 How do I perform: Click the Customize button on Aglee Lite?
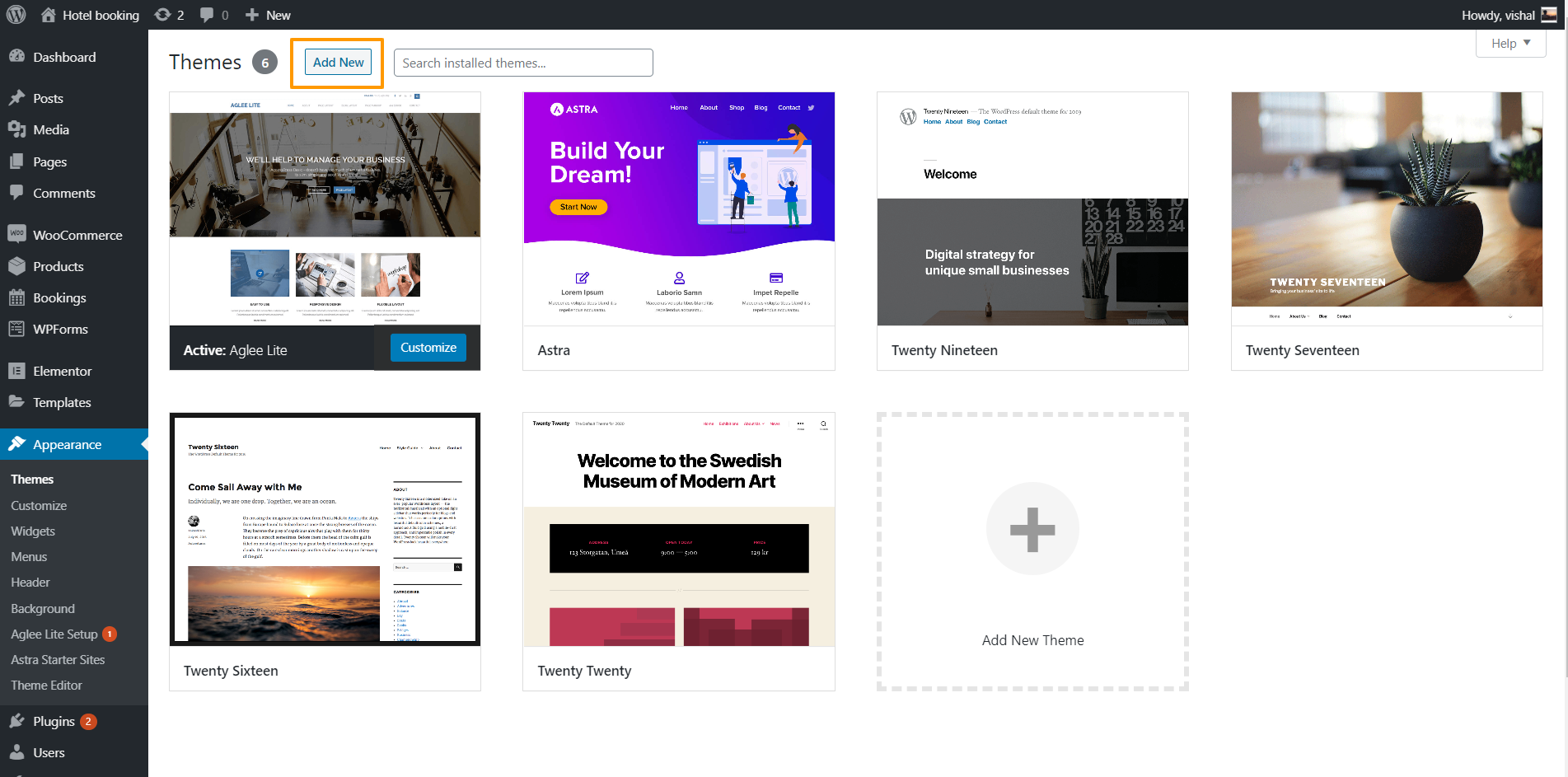tap(428, 348)
